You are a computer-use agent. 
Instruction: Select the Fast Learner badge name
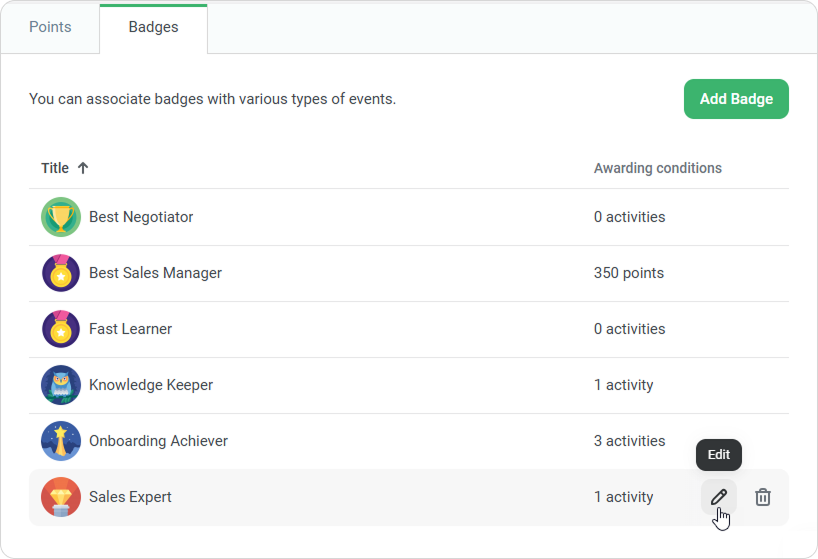pyautogui.click(x=130, y=329)
